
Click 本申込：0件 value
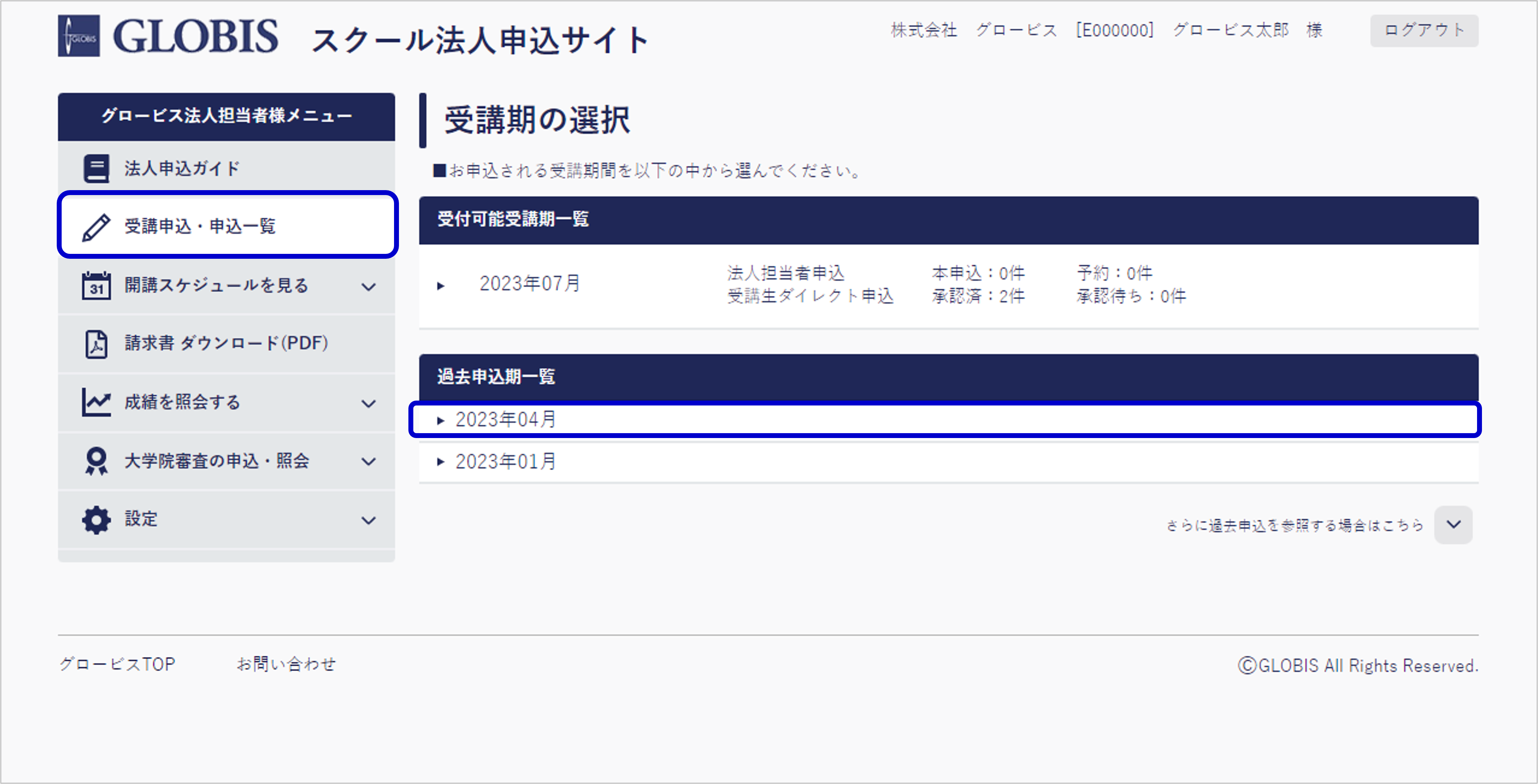(978, 273)
